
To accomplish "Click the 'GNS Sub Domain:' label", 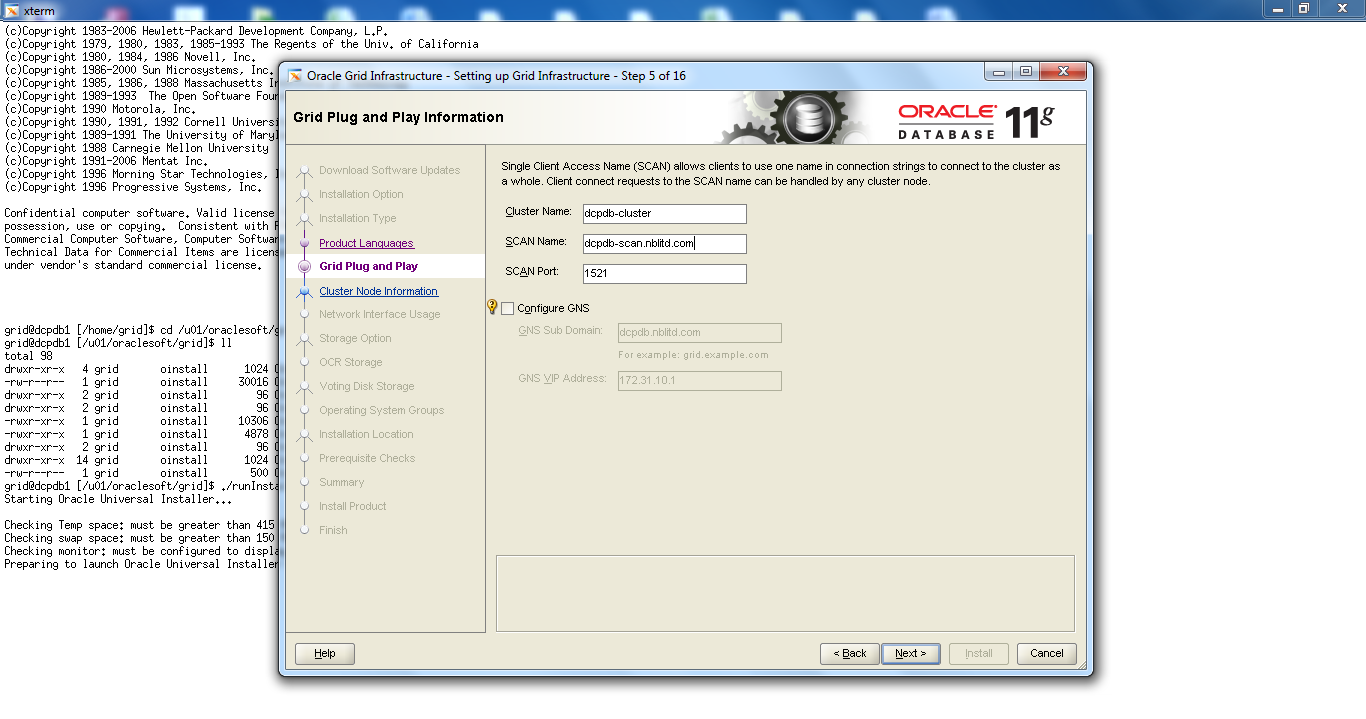I will click(x=561, y=330).
